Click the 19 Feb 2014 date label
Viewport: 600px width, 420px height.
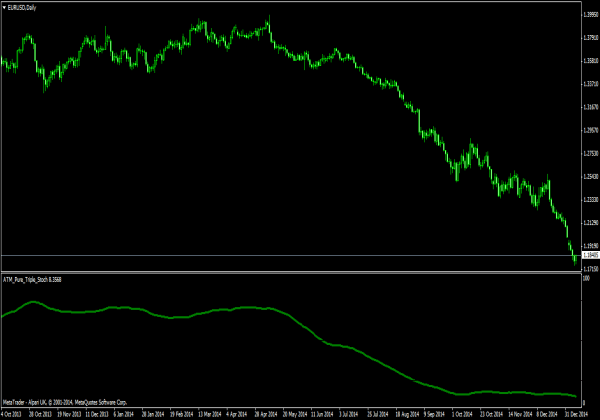pyautogui.click(x=180, y=413)
